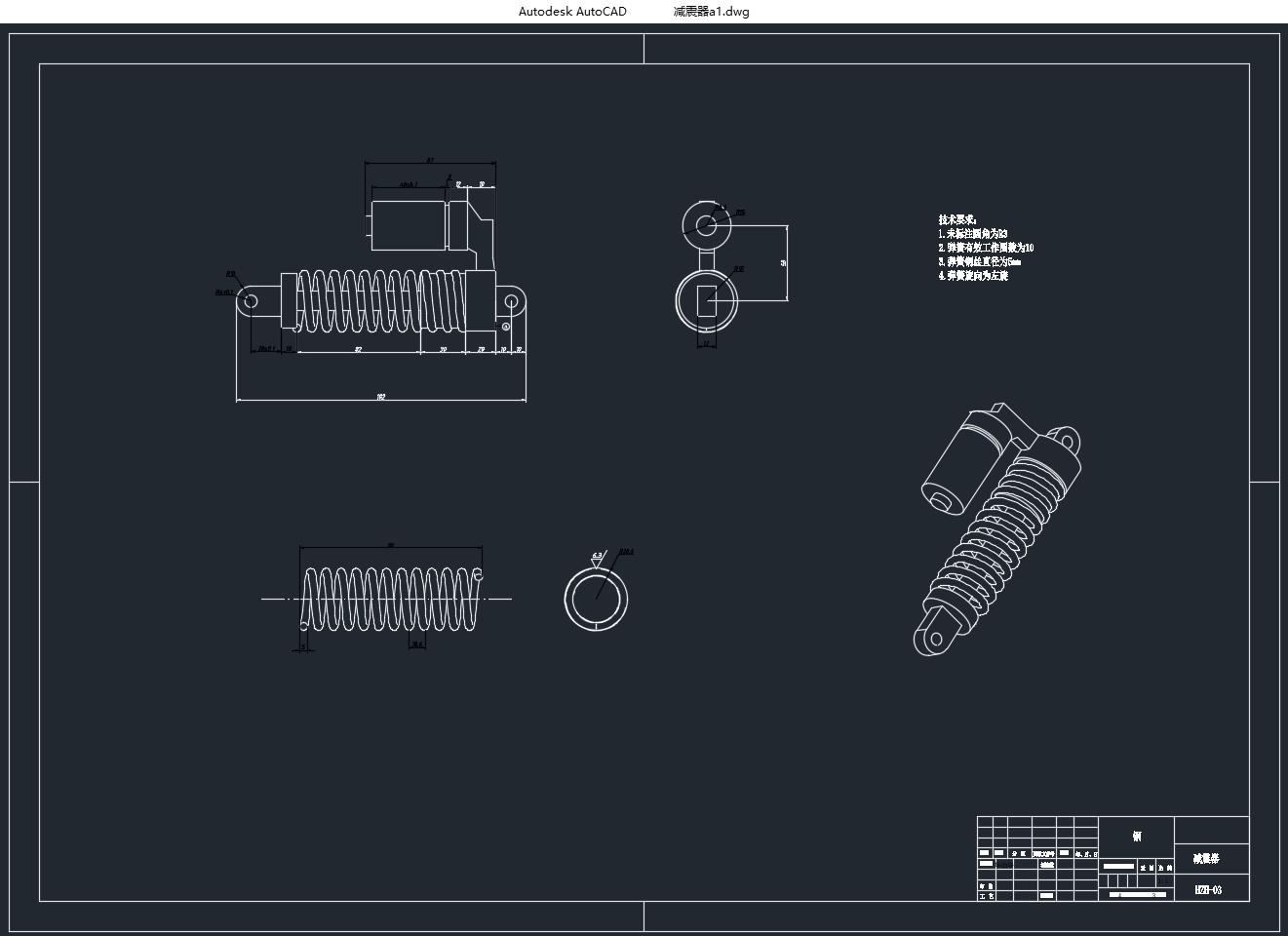Image resolution: width=1288 pixels, height=936 pixels.
Task: Click the 87 dimension above the reservoir
Action: 430,161
